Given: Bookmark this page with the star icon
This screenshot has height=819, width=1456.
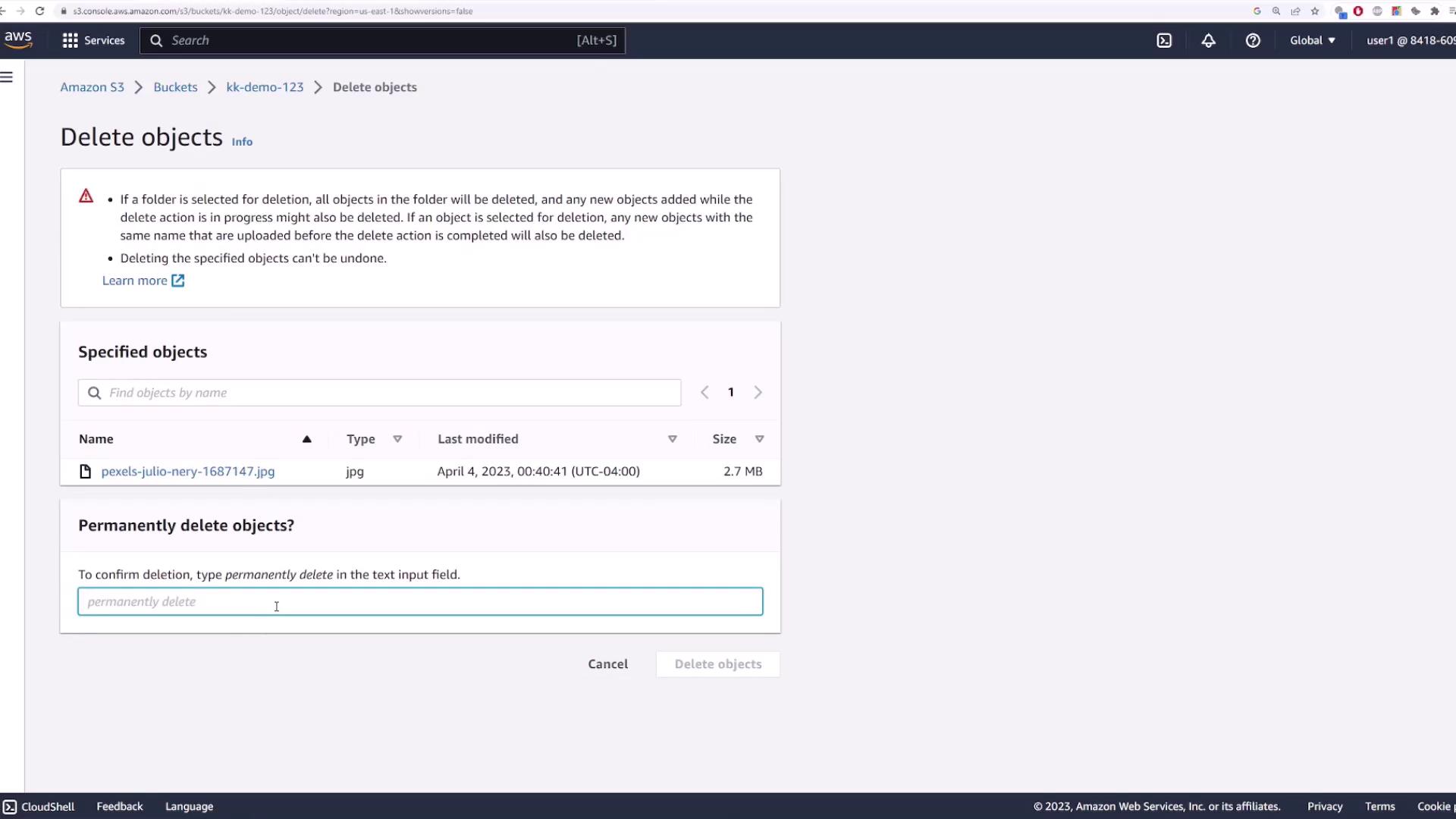Looking at the screenshot, I should click(x=1315, y=11).
